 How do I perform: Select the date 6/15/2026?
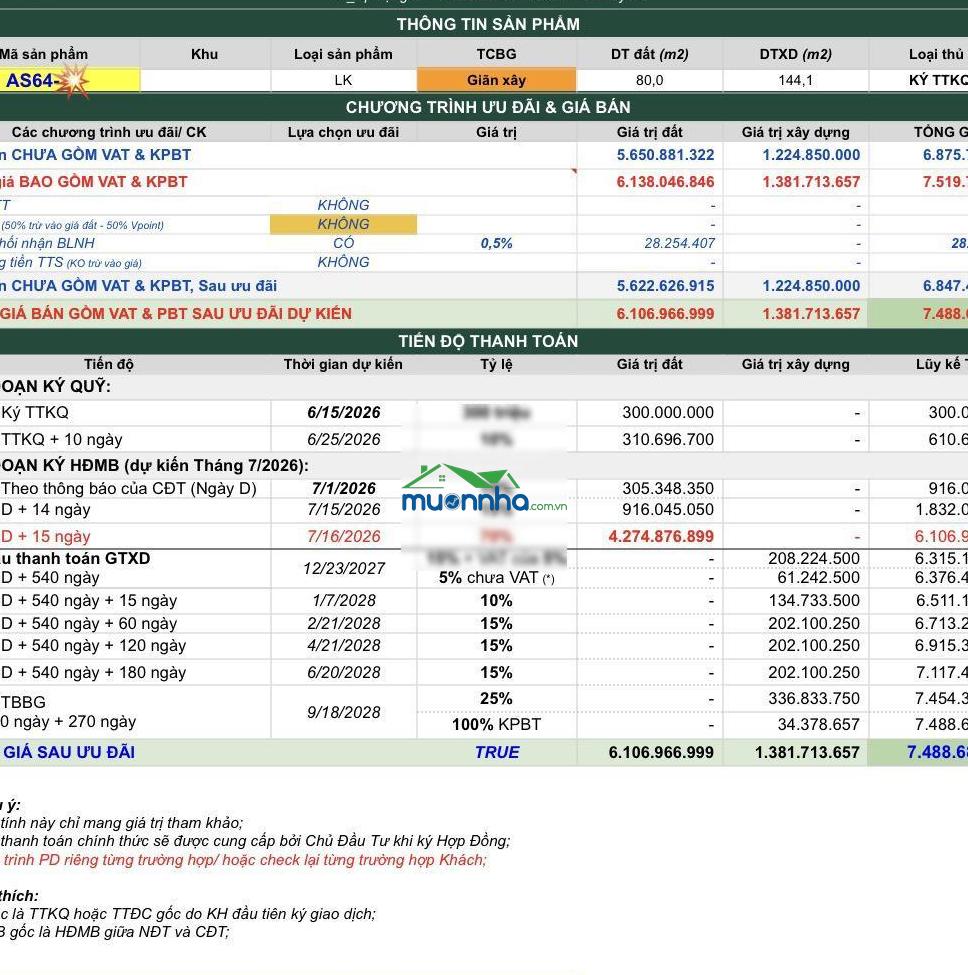click(343, 412)
